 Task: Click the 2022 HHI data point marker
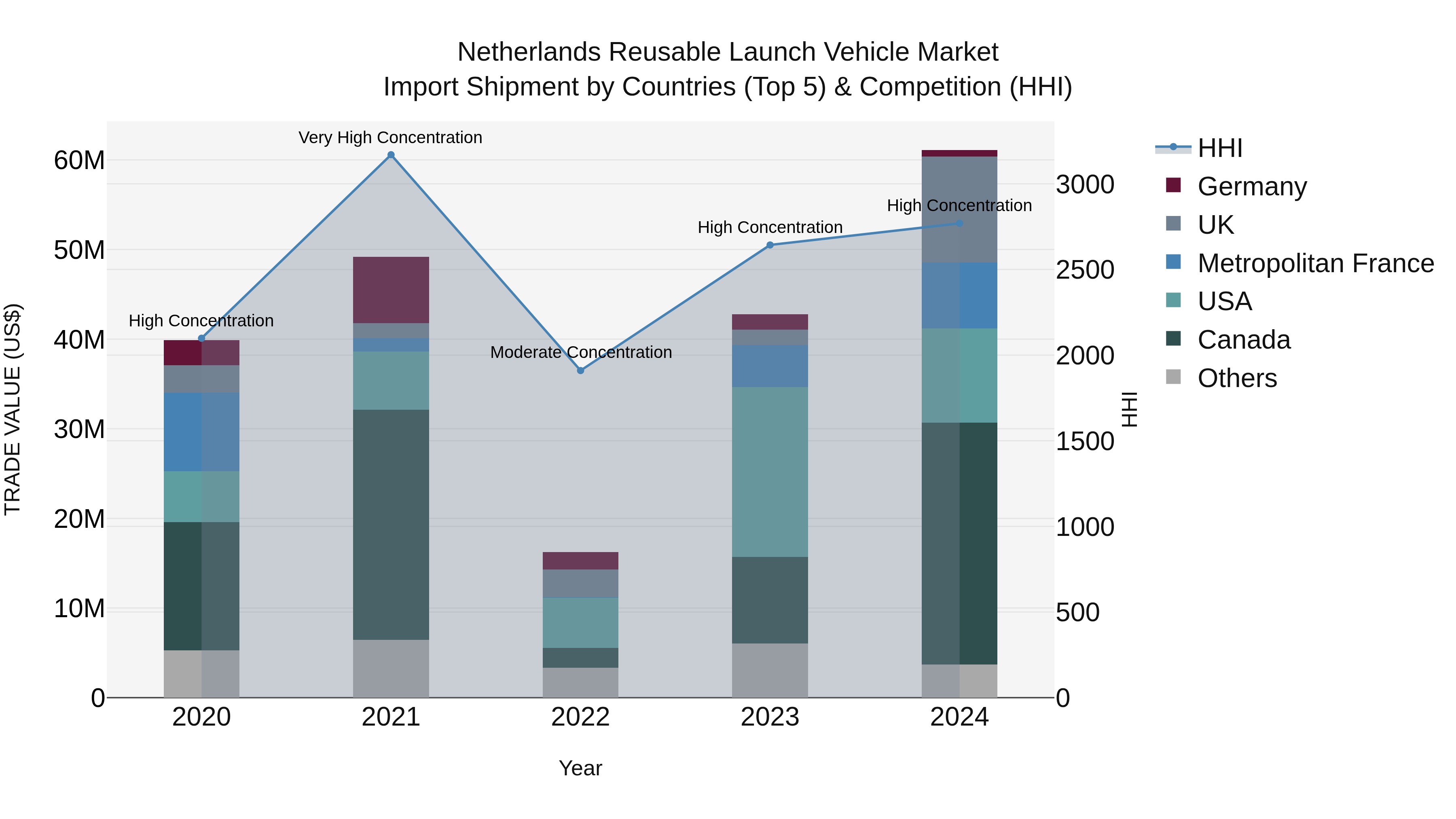[x=580, y=371]
